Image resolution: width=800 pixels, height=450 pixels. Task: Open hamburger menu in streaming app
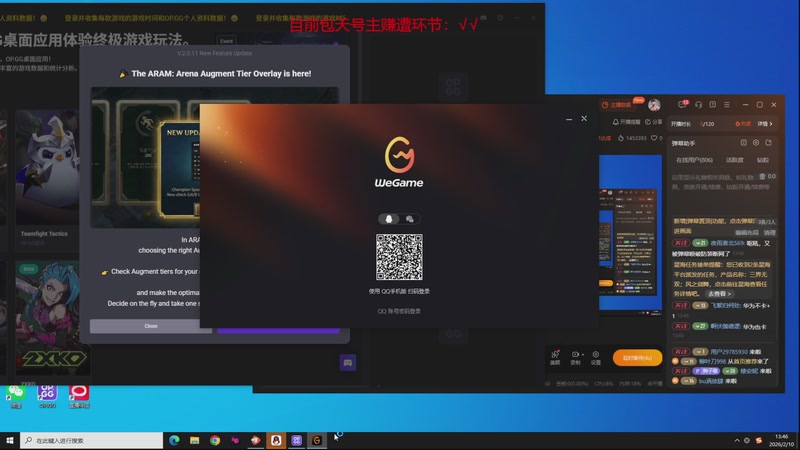[x=727, y=105]
